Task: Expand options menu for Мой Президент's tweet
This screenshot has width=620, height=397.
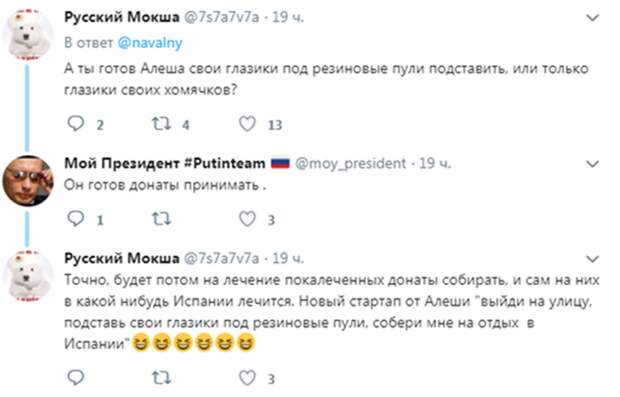Action: click(592, 164)
